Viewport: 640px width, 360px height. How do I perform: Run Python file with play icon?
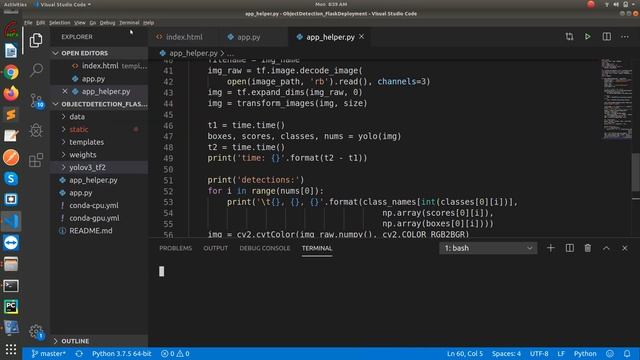[587, 37]
